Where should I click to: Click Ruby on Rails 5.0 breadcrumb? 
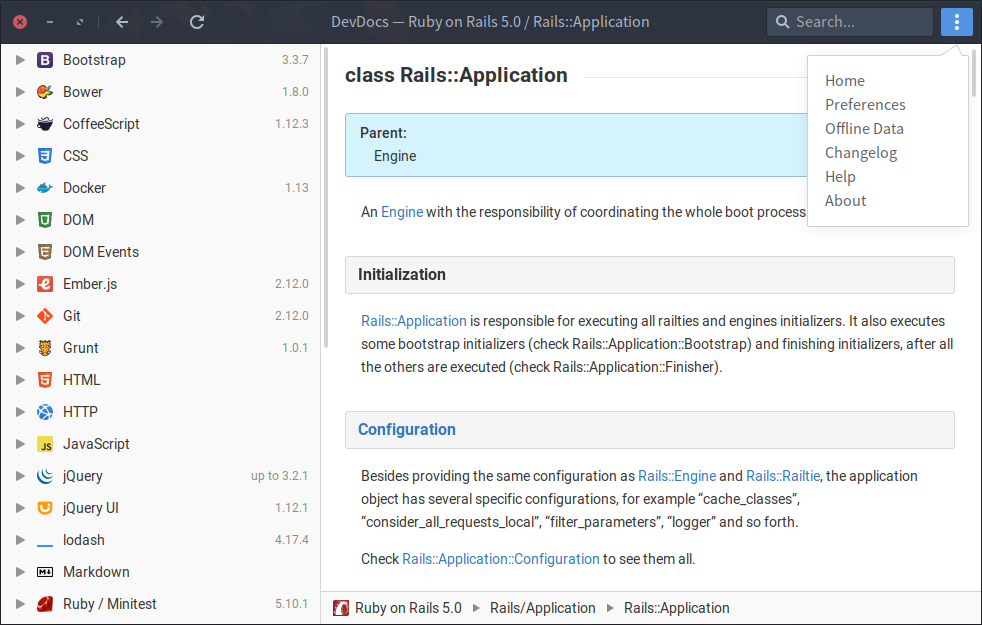point(408,608)
